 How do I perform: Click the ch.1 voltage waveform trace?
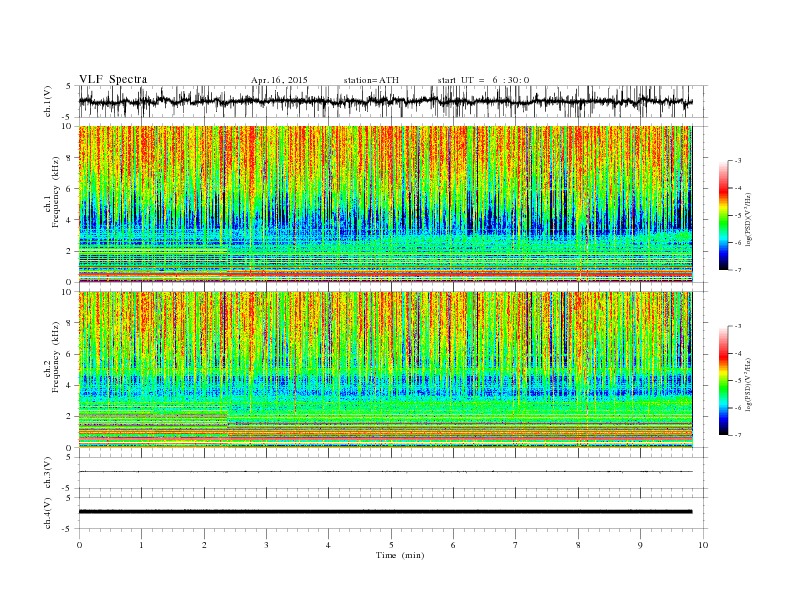385,101
